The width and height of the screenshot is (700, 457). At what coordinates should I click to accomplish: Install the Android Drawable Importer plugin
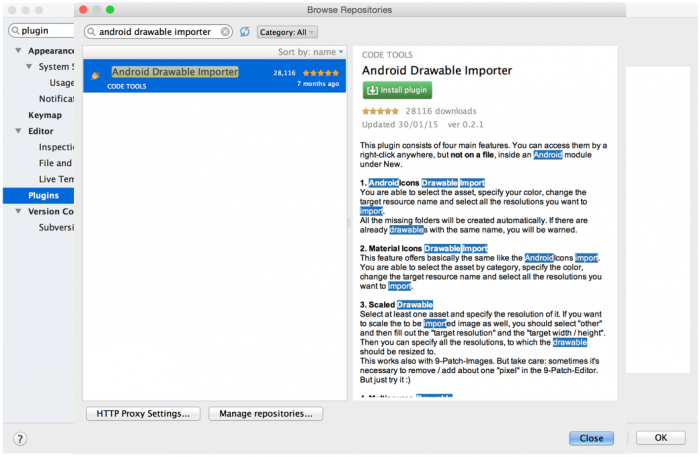397,90
